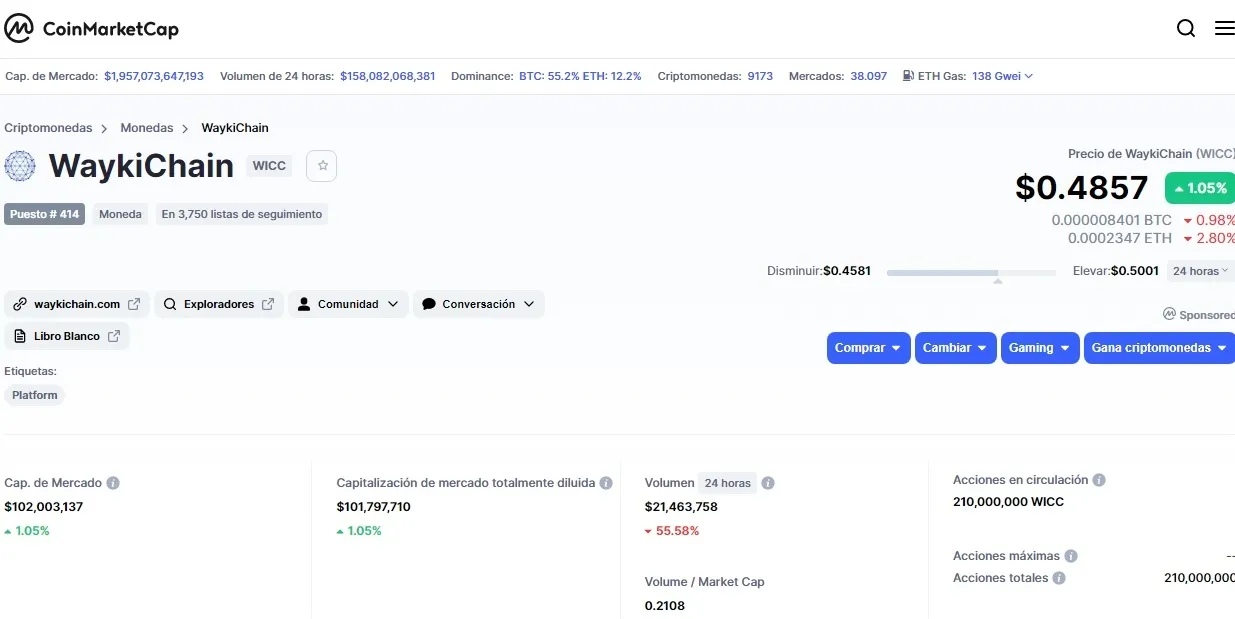Open the Gana criptomonedas dropdown

[1160, 348]
